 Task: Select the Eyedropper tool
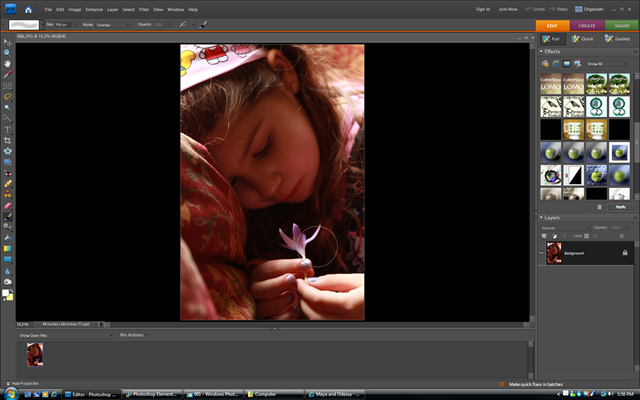coord(7,75)
